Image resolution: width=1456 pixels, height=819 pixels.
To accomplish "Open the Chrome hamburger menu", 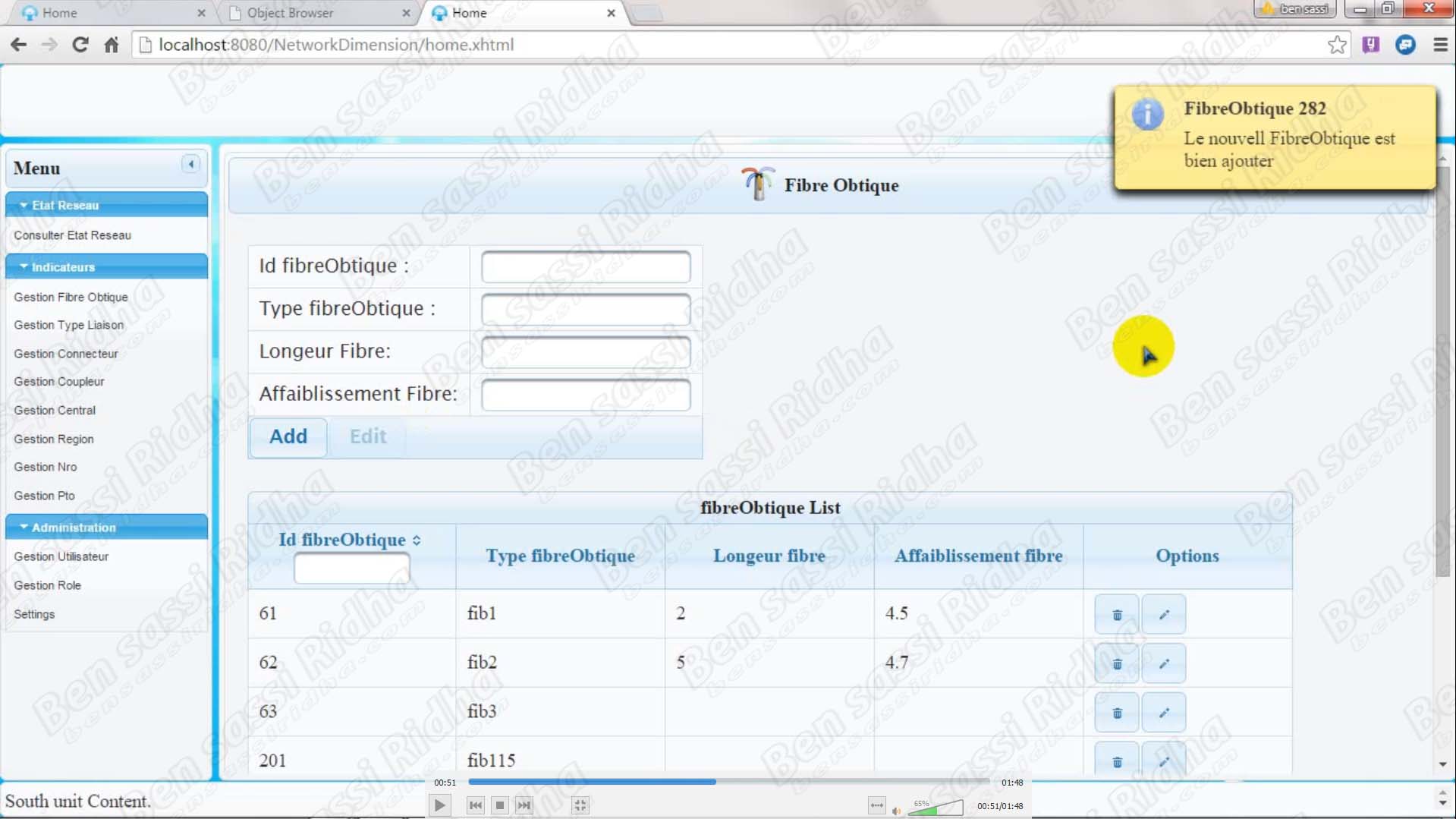I will pyautogui.click(x=1440, y=45).
